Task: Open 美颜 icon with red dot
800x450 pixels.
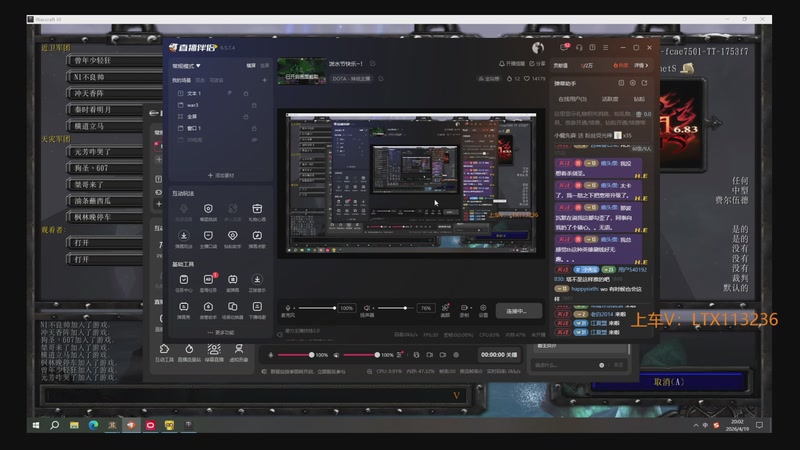Action: point(445,307)
